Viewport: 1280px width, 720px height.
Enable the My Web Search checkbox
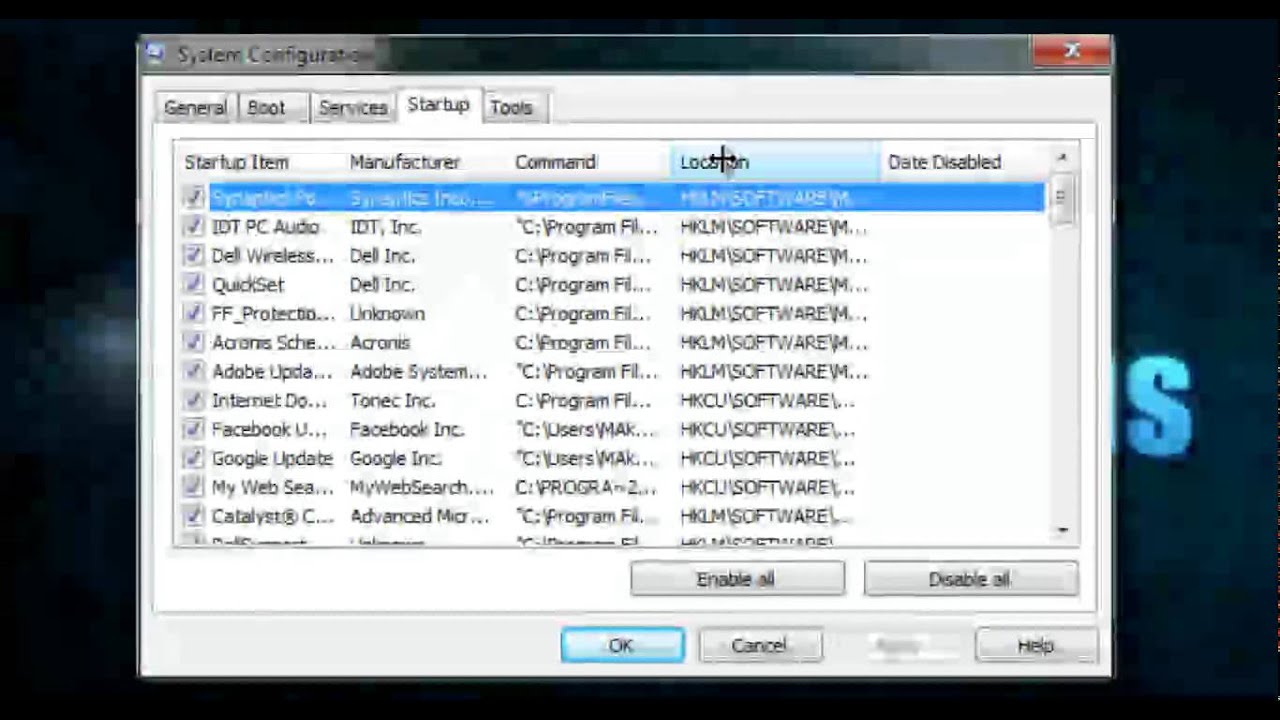pos(194,488)
